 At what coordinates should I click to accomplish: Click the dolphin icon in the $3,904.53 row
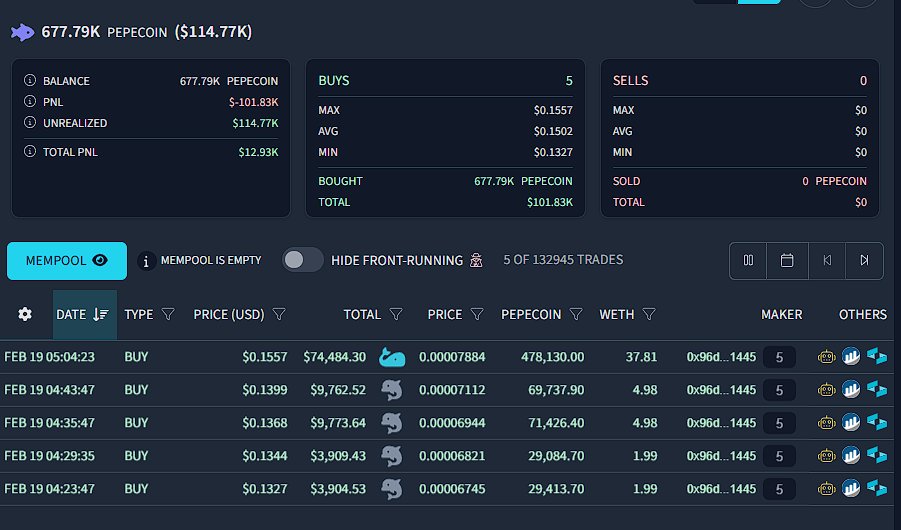tap(392, 489)
